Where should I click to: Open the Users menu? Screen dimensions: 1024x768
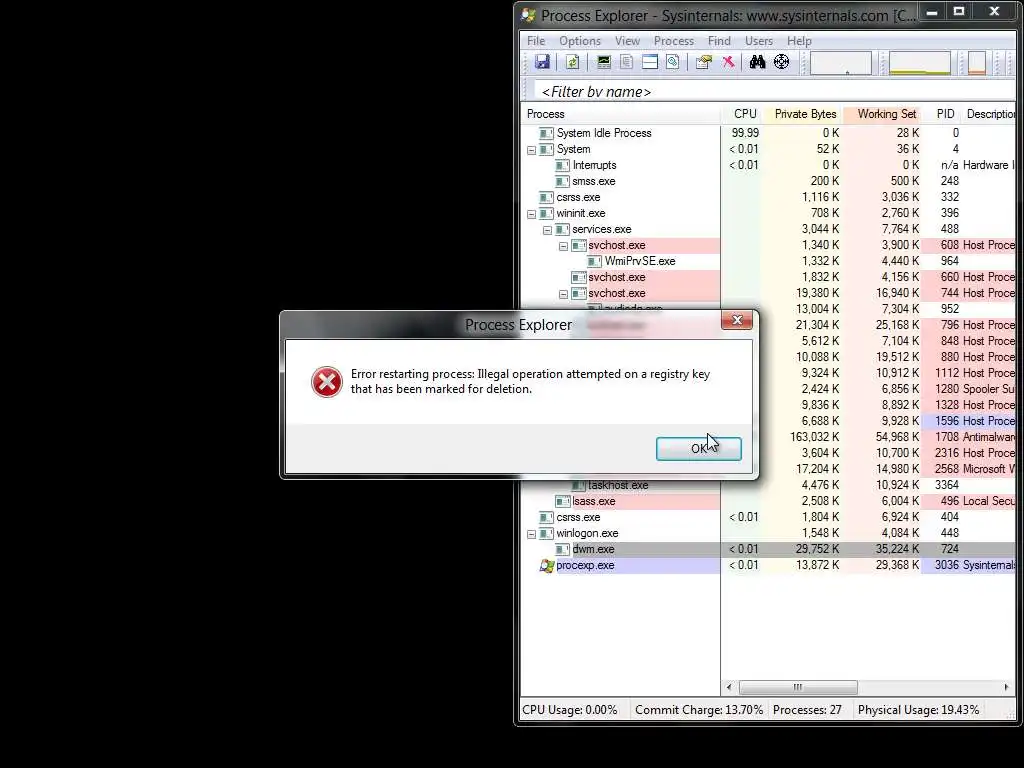[759, 41]
